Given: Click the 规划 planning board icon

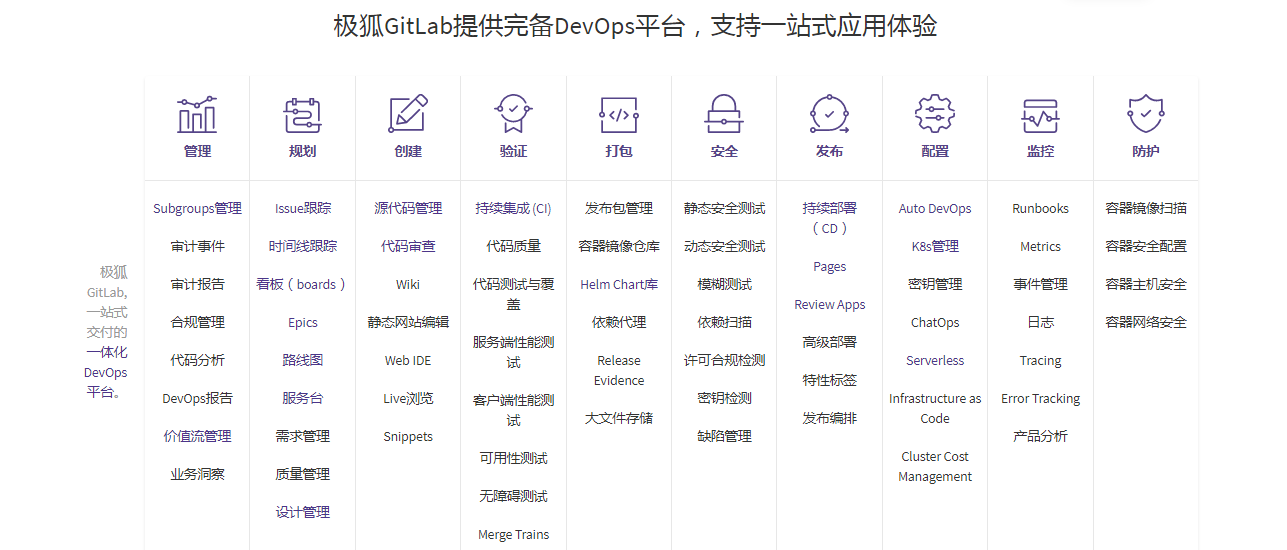Looking at the screenshot, I should tap(302, 115).
